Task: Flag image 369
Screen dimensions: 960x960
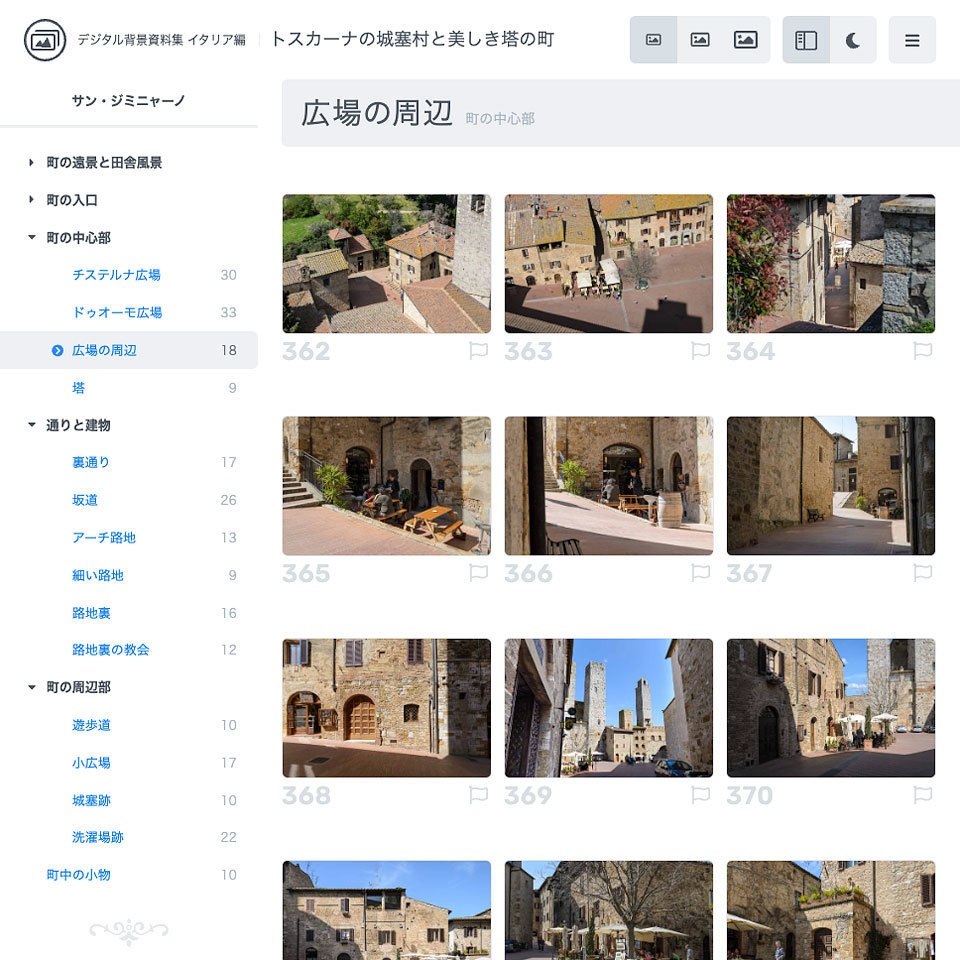Action: (x=700, y=795)
